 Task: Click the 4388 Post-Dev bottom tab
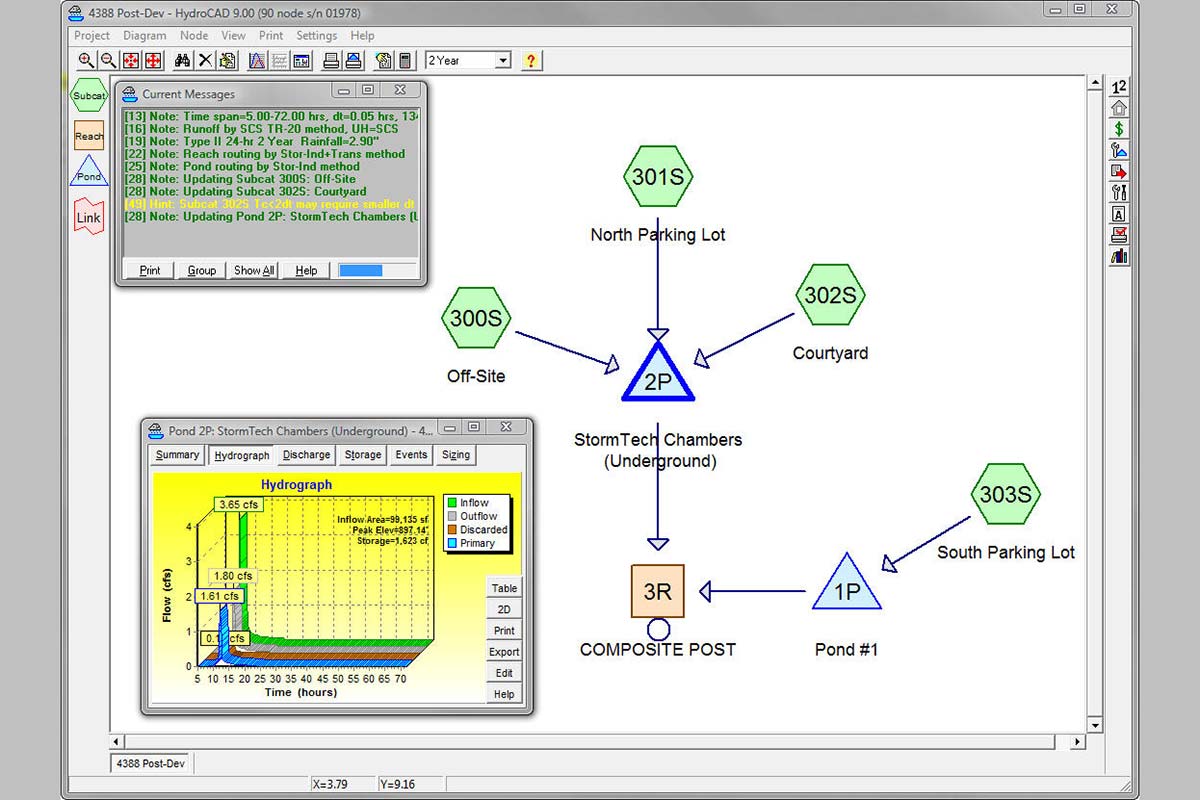point(151,763)
